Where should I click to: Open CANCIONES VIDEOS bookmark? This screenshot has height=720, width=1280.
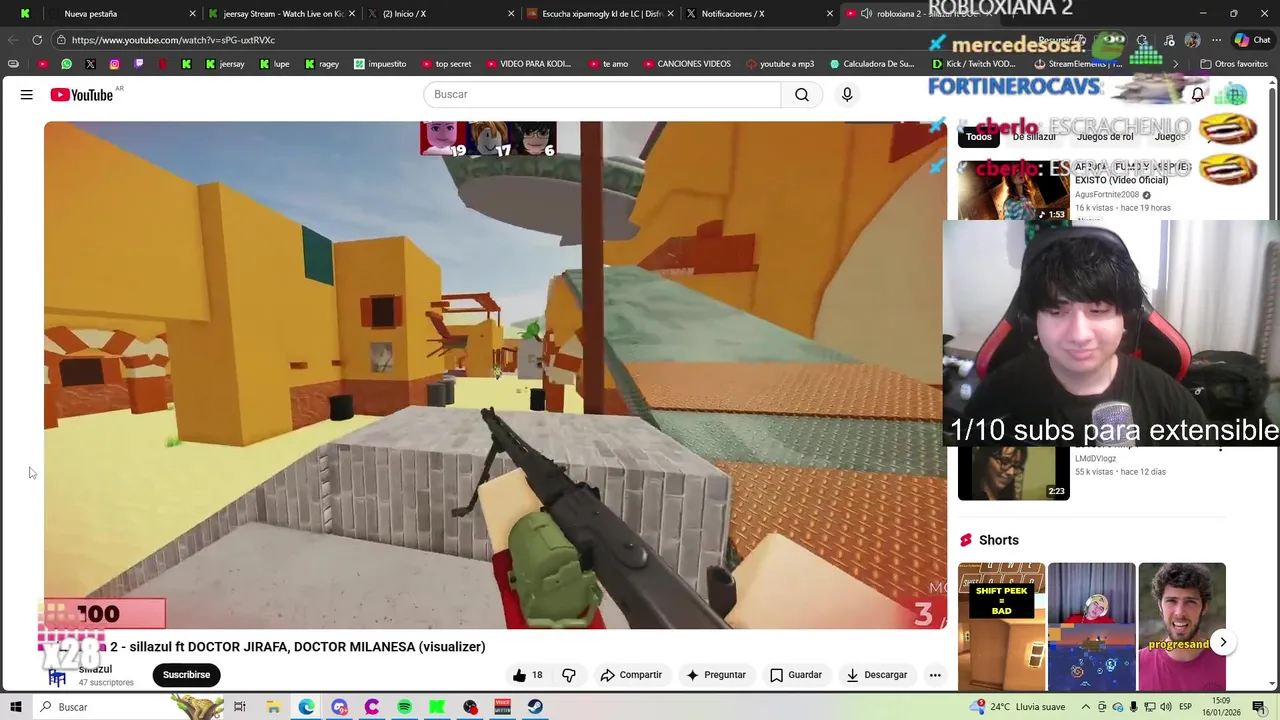pos(687,64)
